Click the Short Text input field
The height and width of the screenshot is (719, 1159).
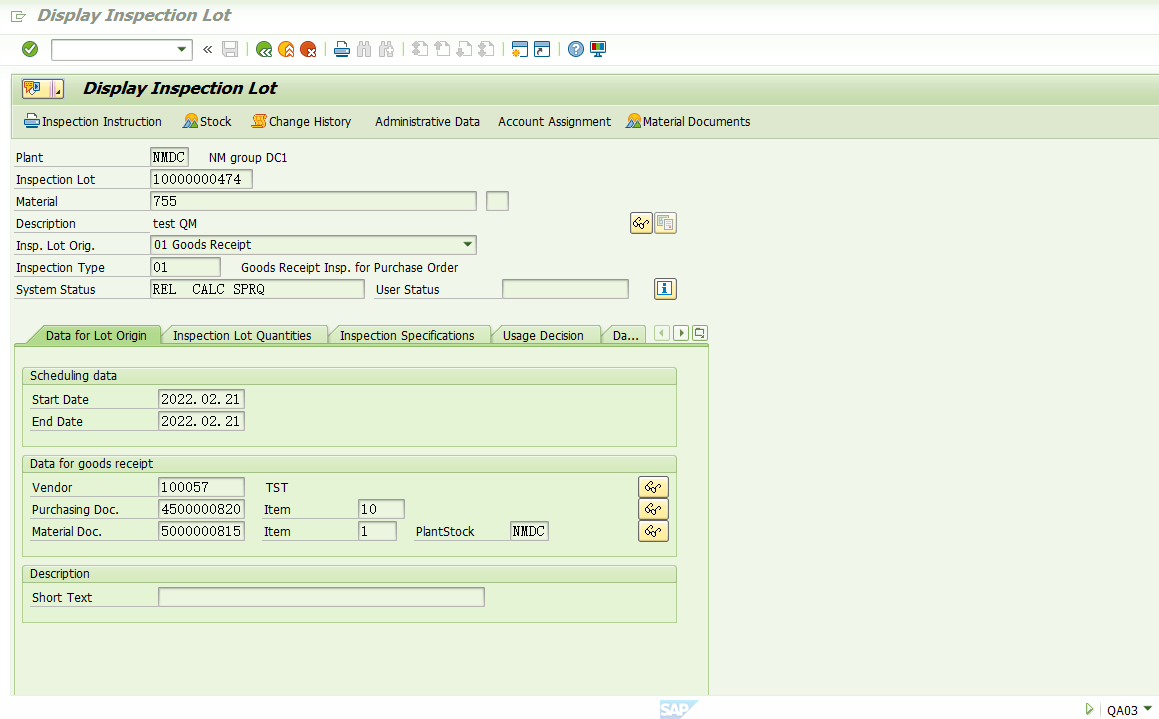click(x=320, y=596)
